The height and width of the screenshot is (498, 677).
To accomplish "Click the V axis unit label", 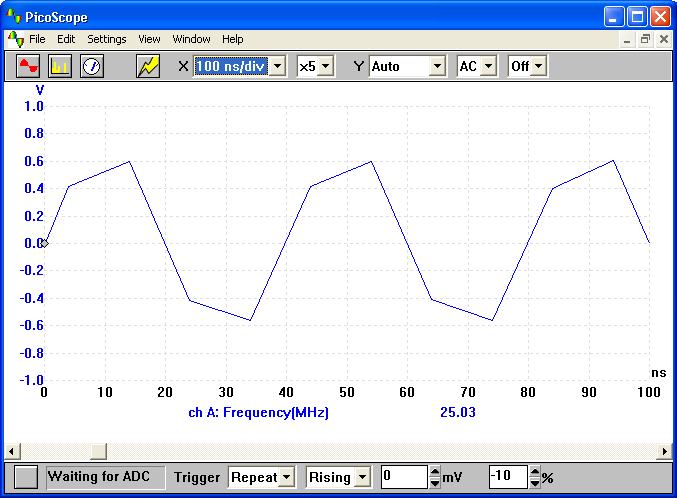I will (x=40, y=90).
